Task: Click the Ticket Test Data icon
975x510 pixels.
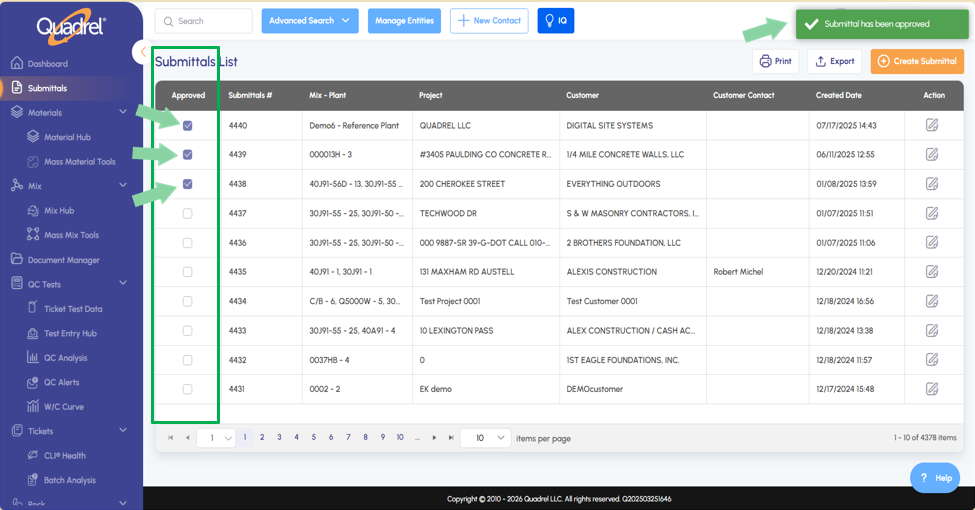Action: 33,308
